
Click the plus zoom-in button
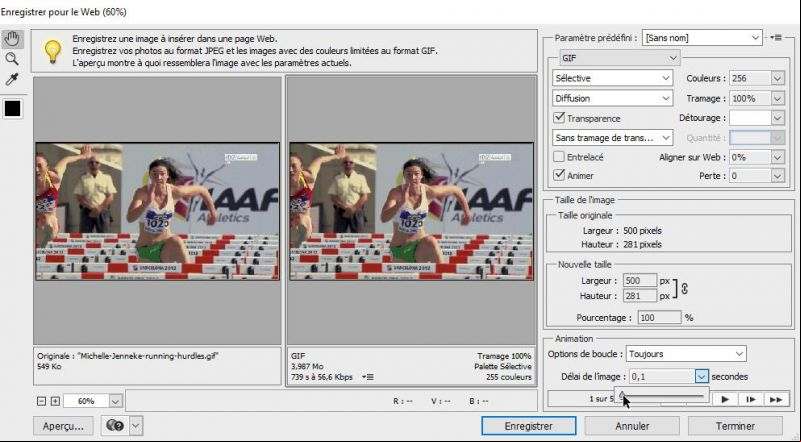point(55,401)
